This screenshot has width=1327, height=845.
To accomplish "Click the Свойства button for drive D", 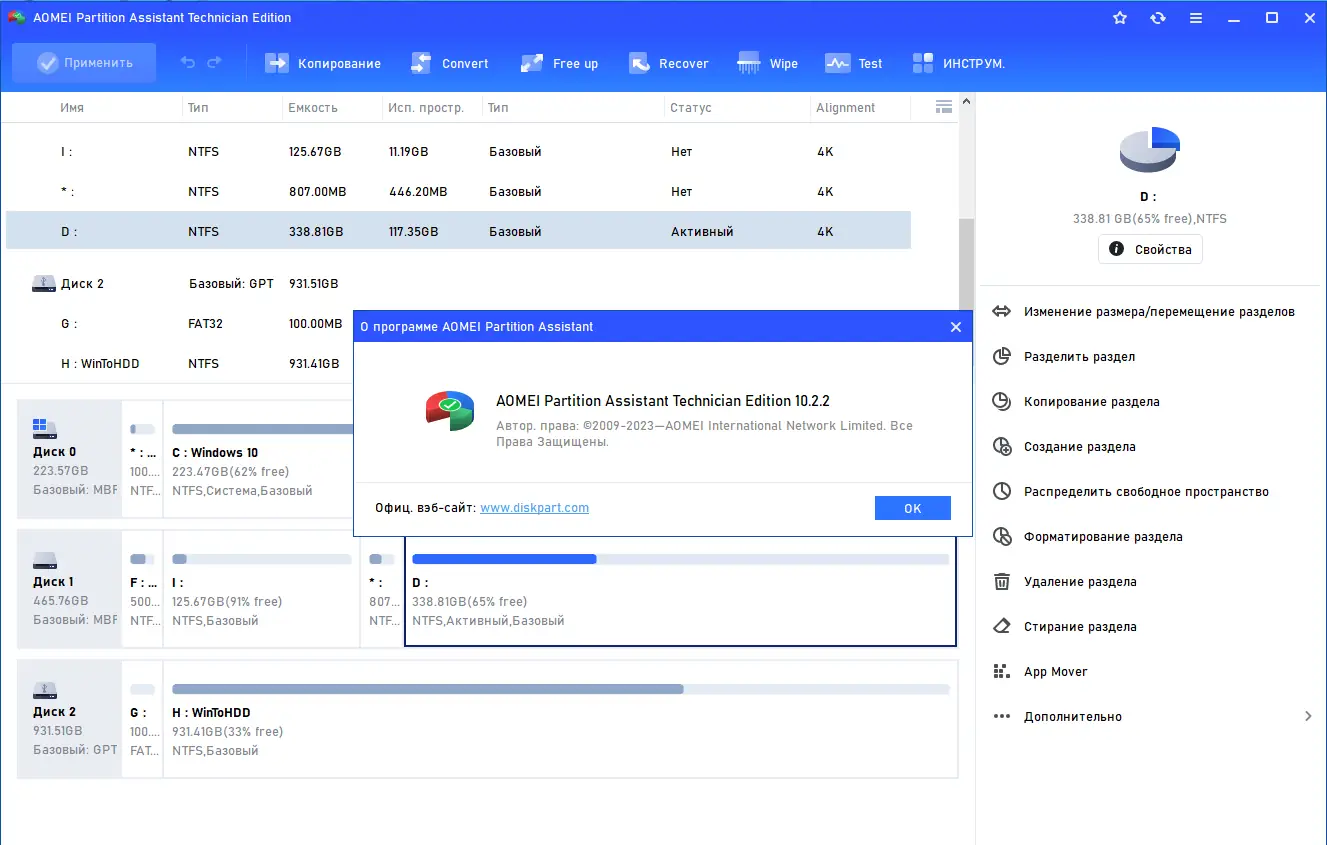I will click(x=1150, y=249).
